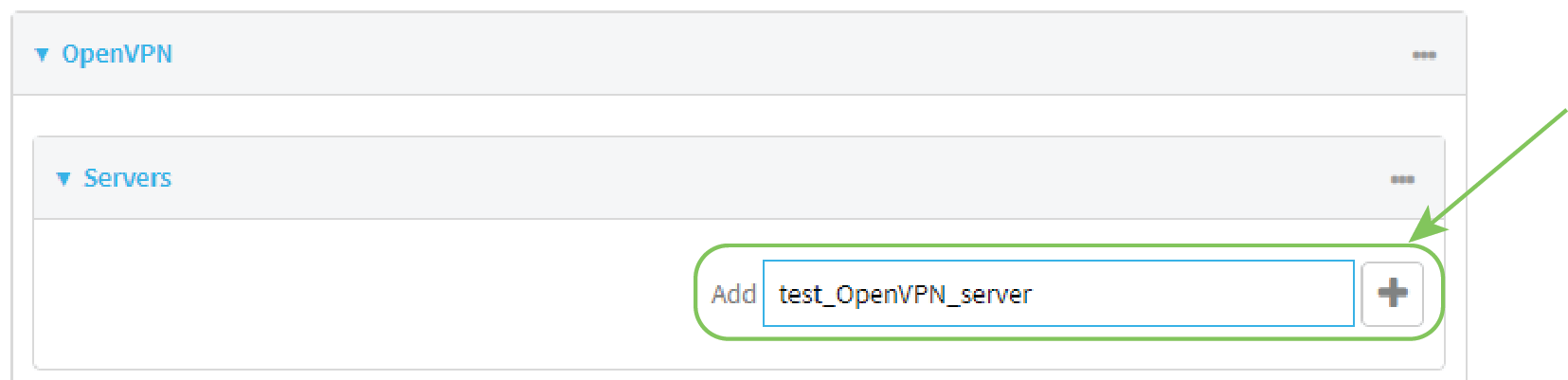Collapse the OpenVPN section via its triangle
This screenshot has height=380, width=1568.
click(42, 55)
